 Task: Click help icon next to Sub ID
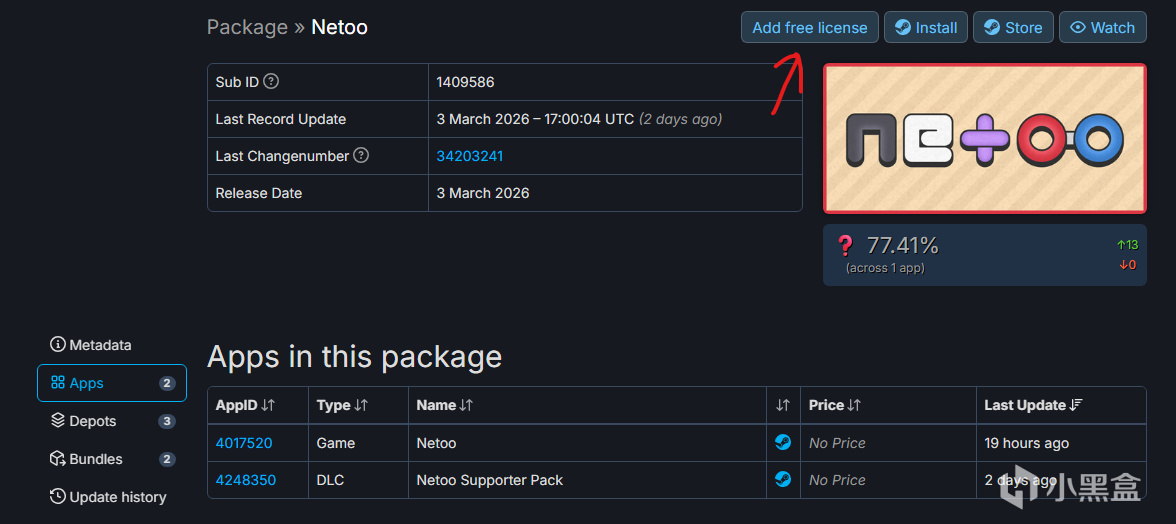(x=271, y=82)
